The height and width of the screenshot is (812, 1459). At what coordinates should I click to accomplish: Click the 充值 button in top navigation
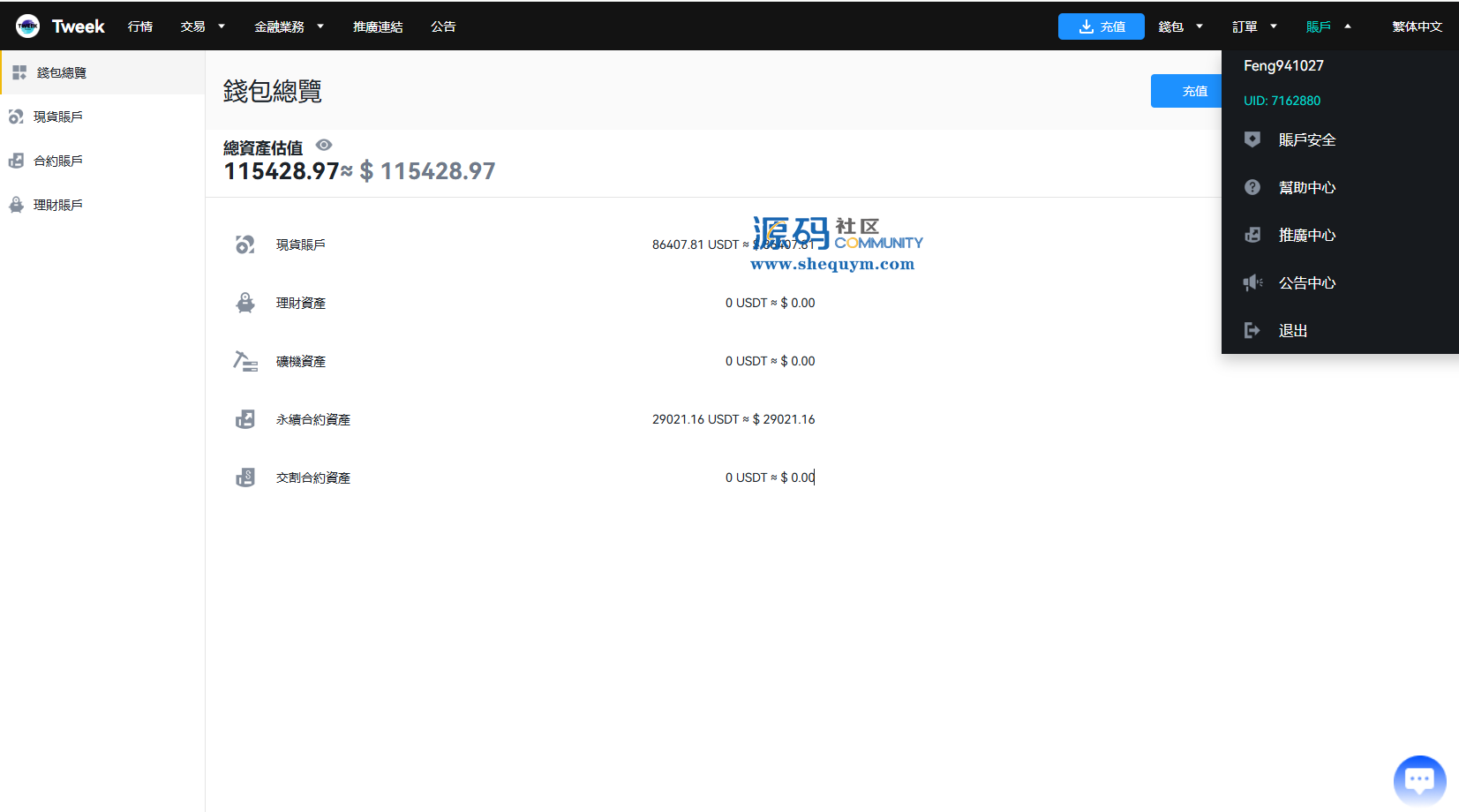[1101, 26]
